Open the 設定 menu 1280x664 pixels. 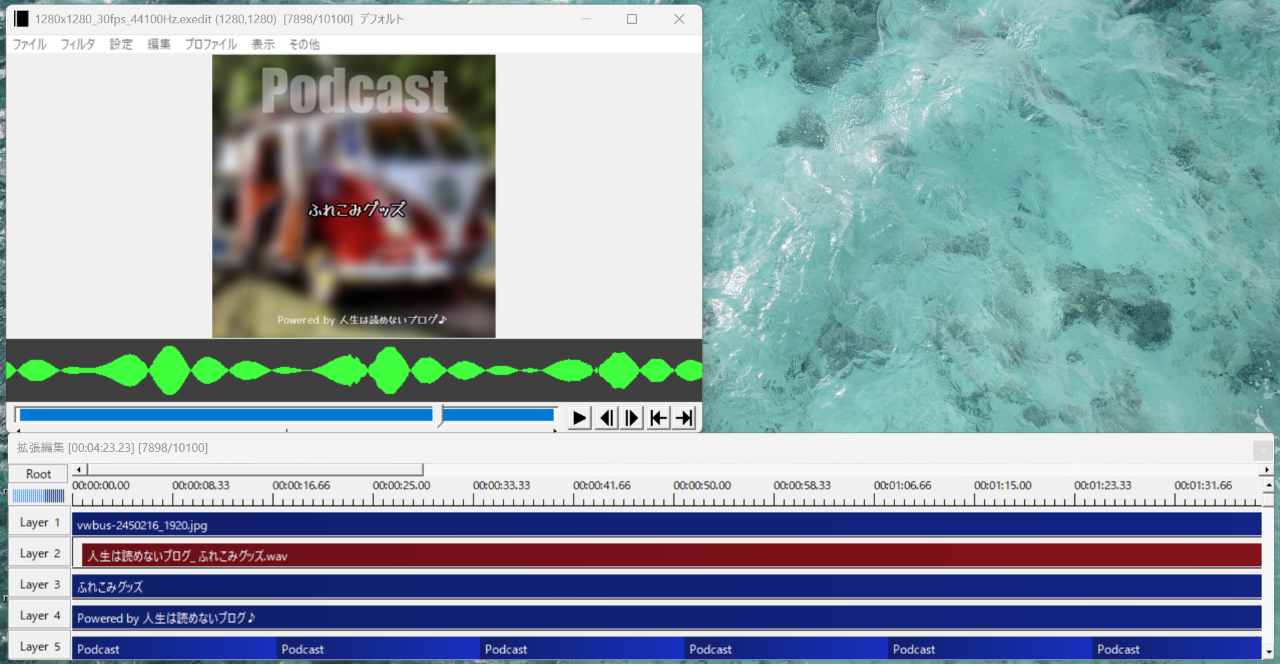point(121,45)
